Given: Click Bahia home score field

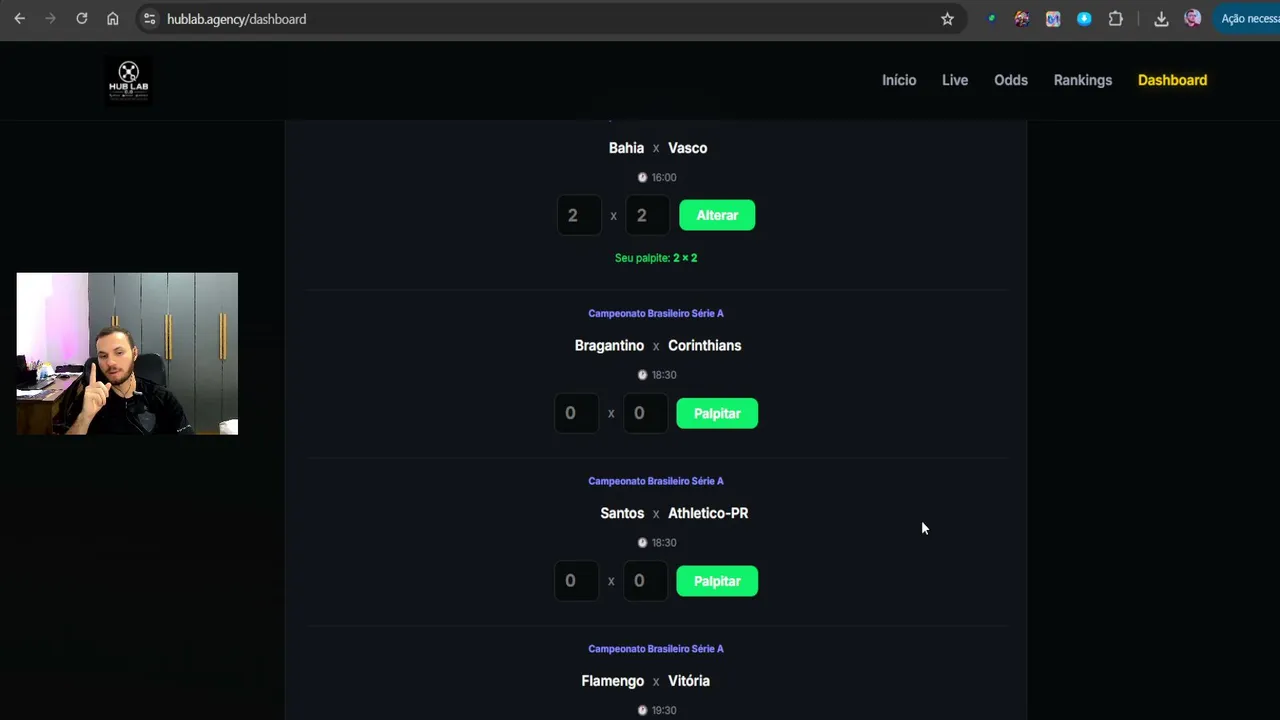Looking at the screenshot, I should tap(579, 215).
